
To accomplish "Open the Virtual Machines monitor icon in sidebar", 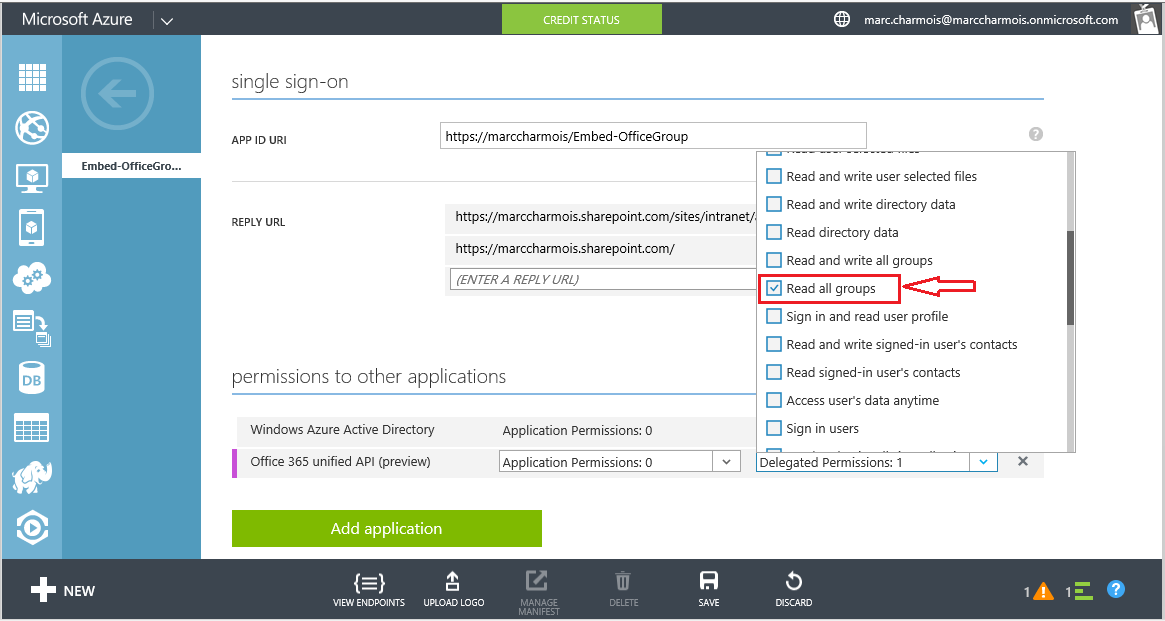I will pos(32,178).
